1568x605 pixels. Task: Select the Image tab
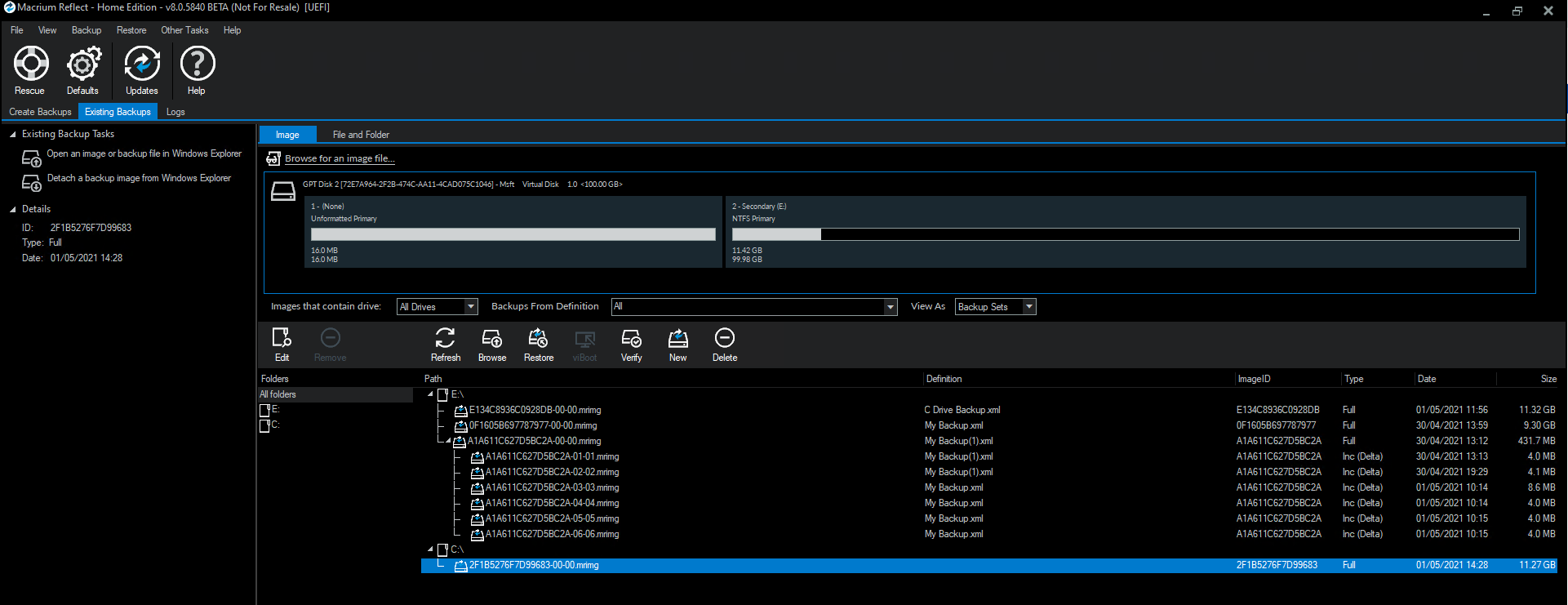pos(287,135)
